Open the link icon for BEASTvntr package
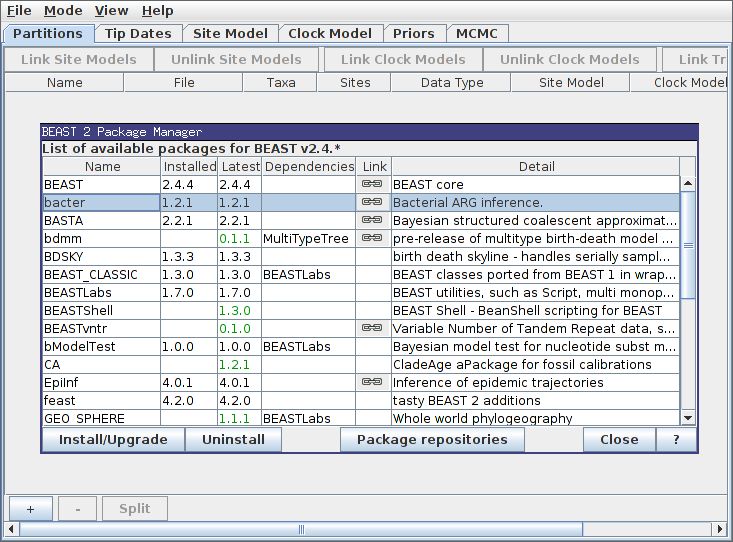733x542 pixels. 372,328
